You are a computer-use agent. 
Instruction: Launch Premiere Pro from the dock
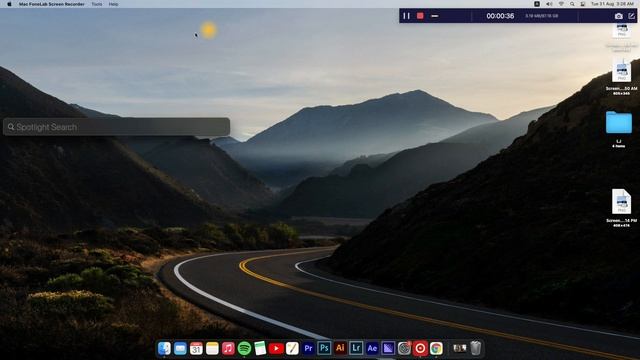(x=308, y=348)
